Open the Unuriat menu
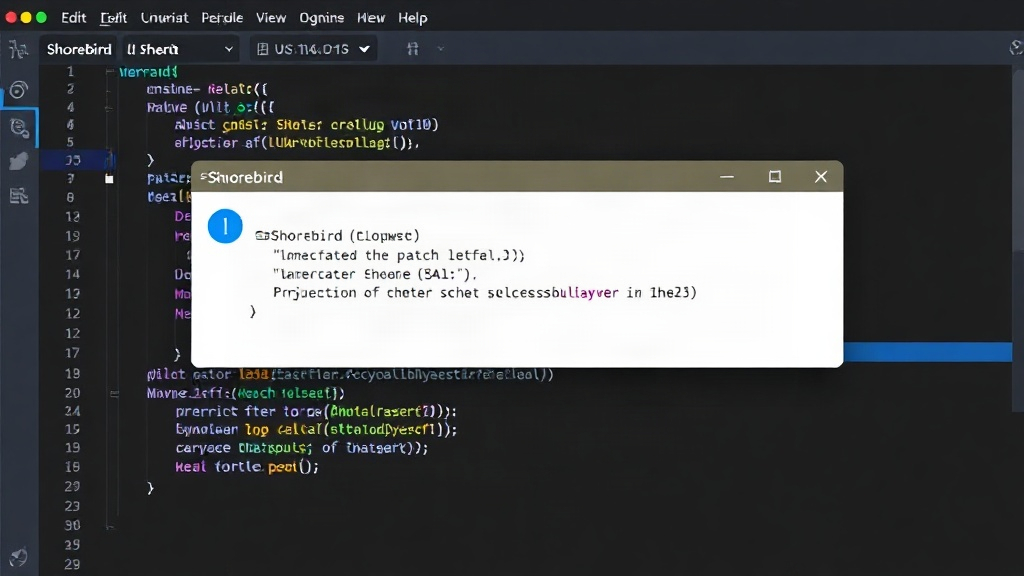This screenshot has height=576, width=1024. point(165,18)
